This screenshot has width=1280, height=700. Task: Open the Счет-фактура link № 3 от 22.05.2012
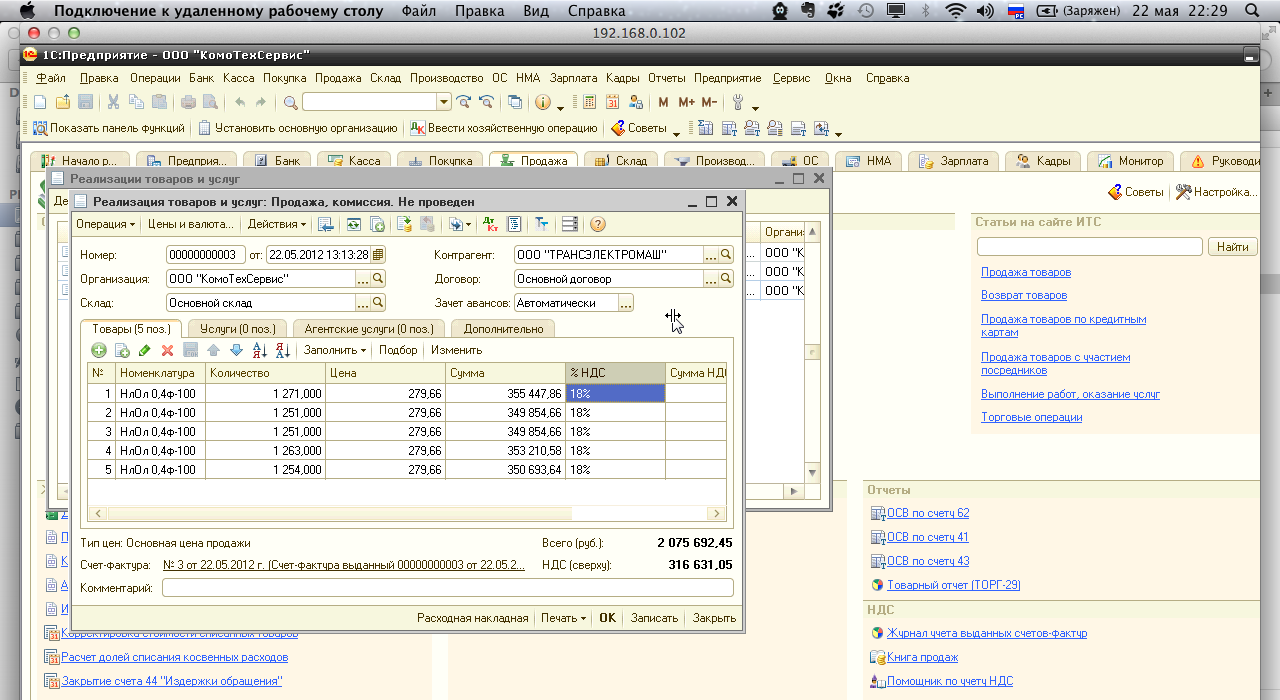344,565
